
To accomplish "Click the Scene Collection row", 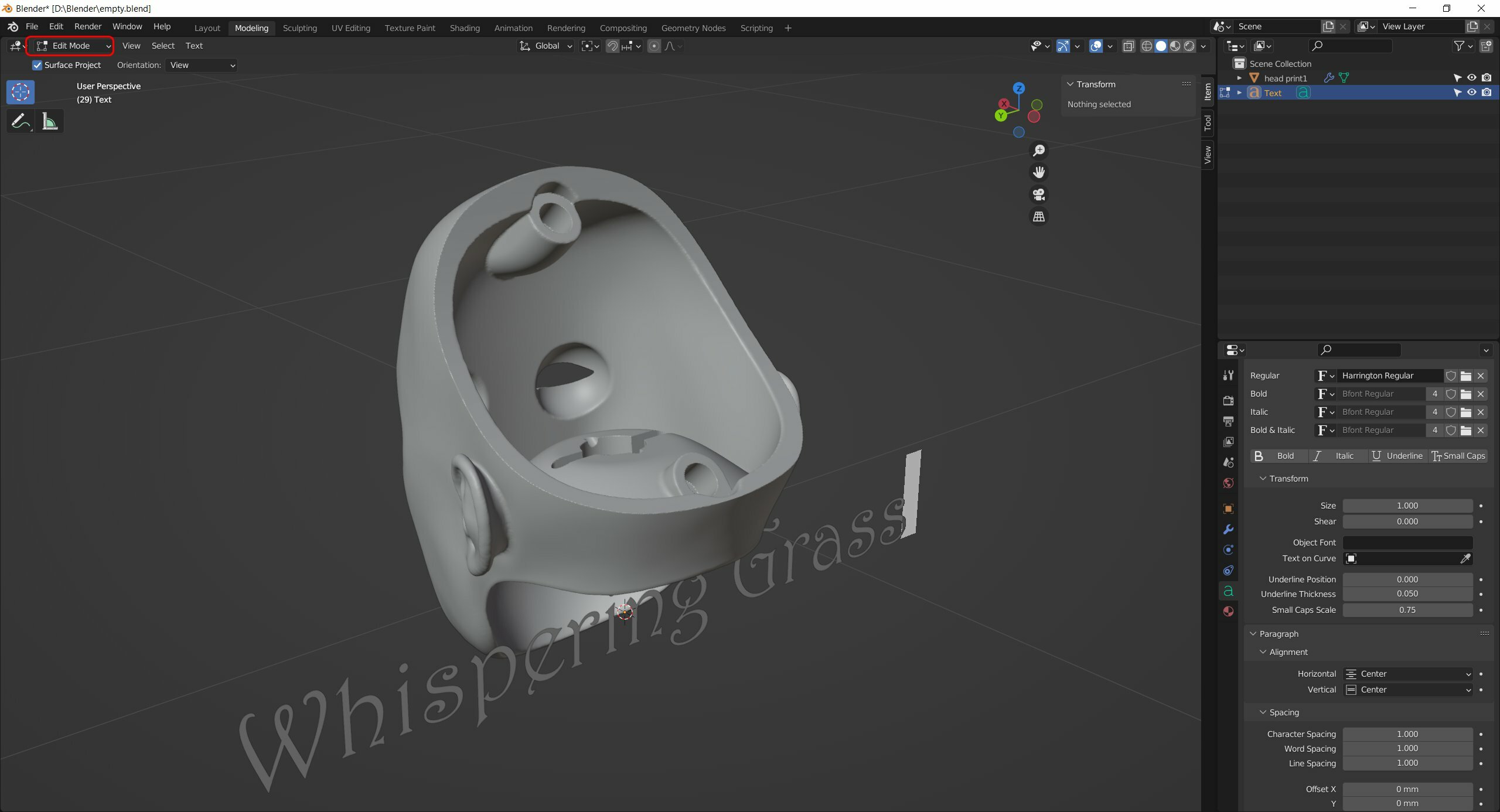I will click(1359, 64).
